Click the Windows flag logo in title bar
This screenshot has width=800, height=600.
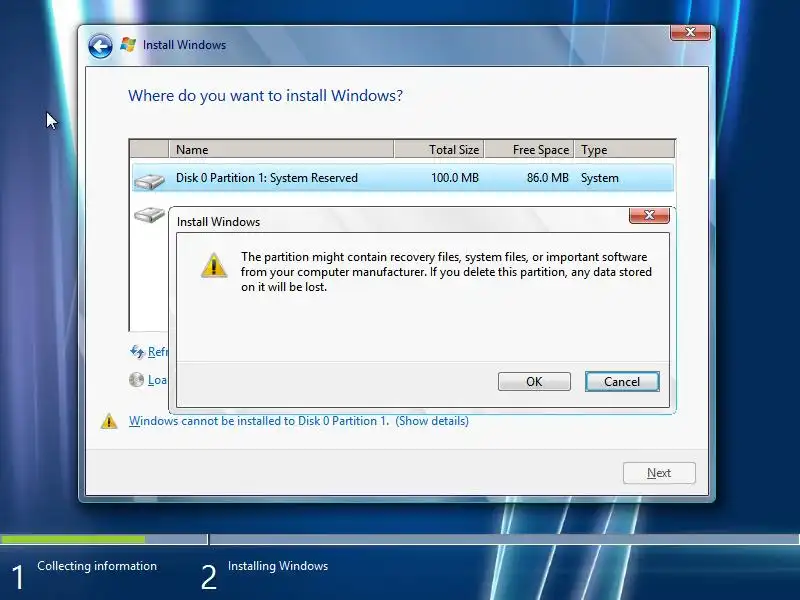[x=128, y=45]
